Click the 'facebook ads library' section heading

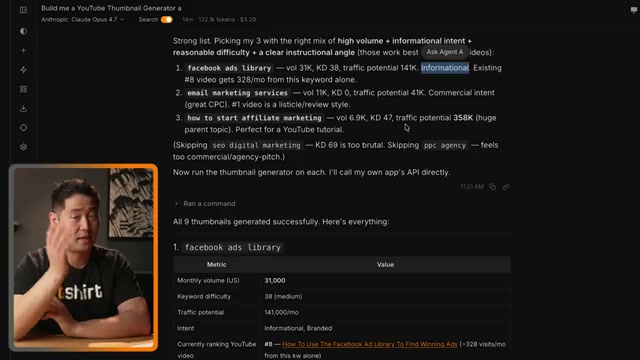pos(233,247)
